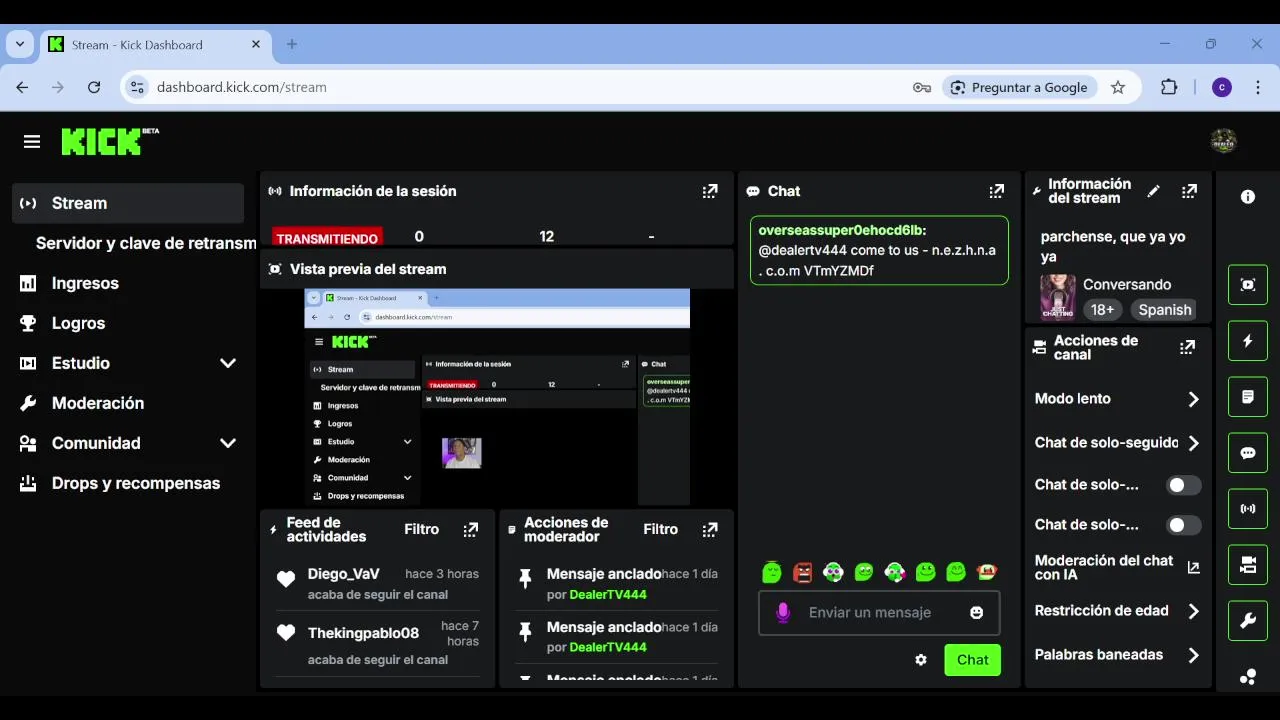
Task: Click Filtro in Acciones de moderador
Action: point(660,530)
